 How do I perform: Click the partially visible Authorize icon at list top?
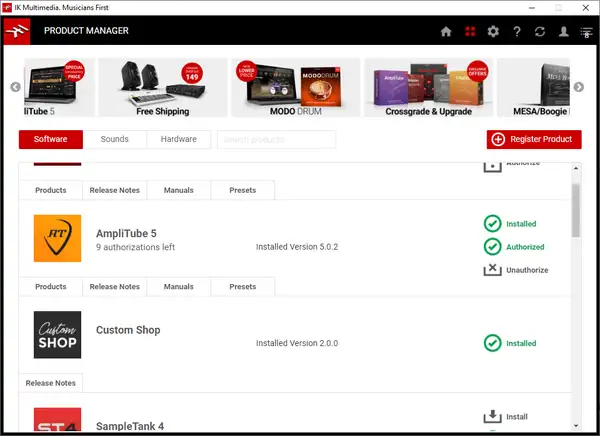coord(492,167)
